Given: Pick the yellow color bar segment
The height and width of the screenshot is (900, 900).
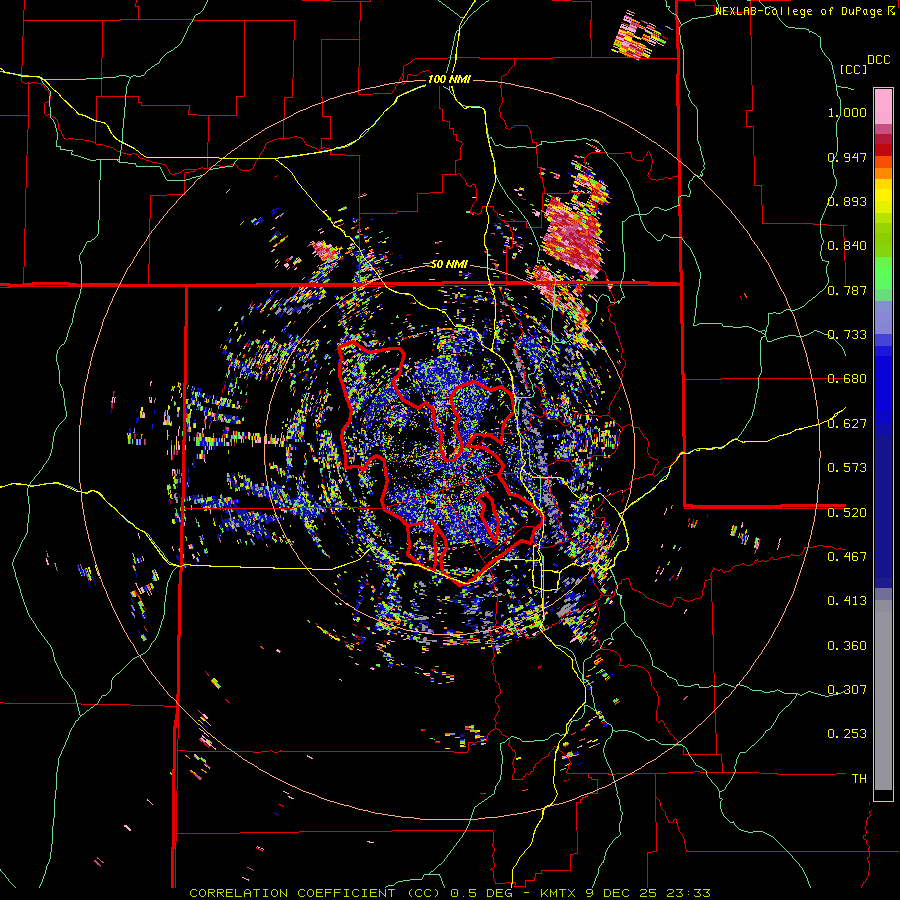Looking at the screenshot, I should (883, 197).
